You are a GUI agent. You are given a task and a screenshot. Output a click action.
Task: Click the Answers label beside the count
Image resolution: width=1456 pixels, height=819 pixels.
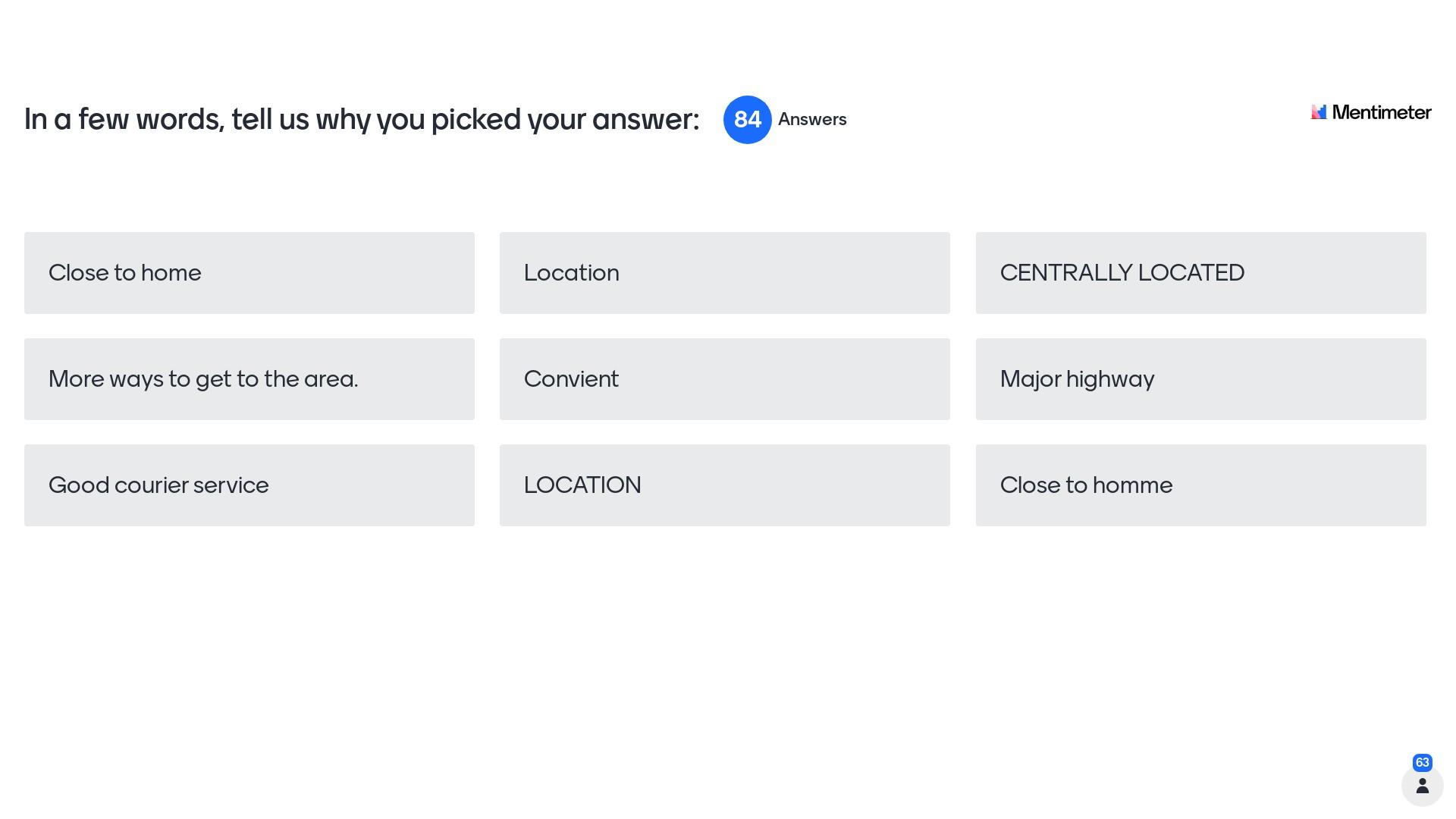tap(812, 120)
